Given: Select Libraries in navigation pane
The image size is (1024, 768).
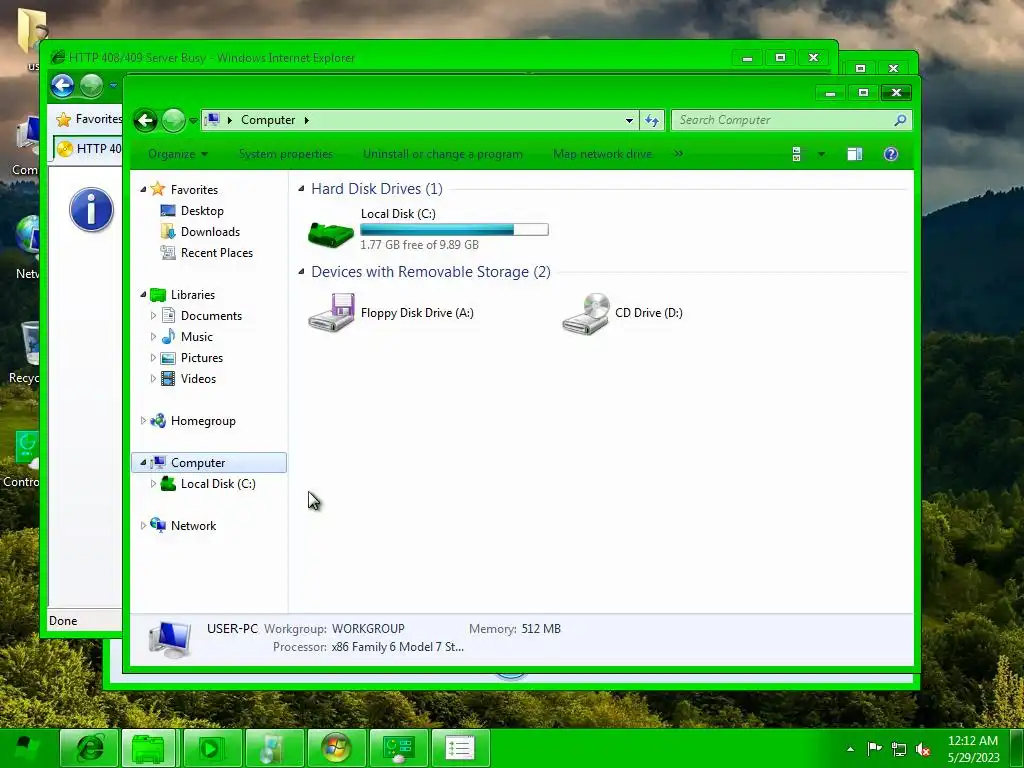Looking at the screenshot, I should (193, 295).
